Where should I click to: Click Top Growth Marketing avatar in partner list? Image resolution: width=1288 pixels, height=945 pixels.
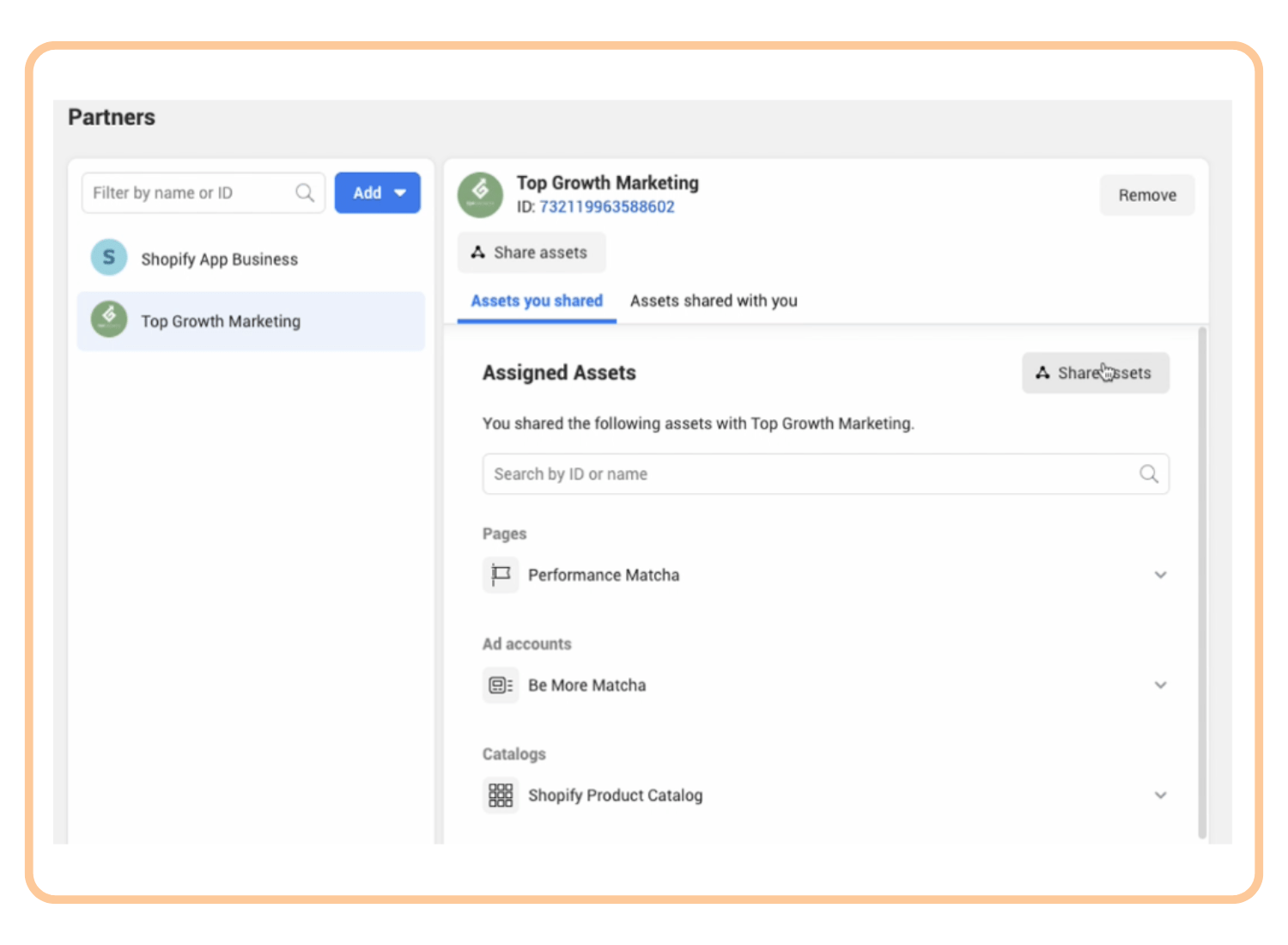[109, 320]
